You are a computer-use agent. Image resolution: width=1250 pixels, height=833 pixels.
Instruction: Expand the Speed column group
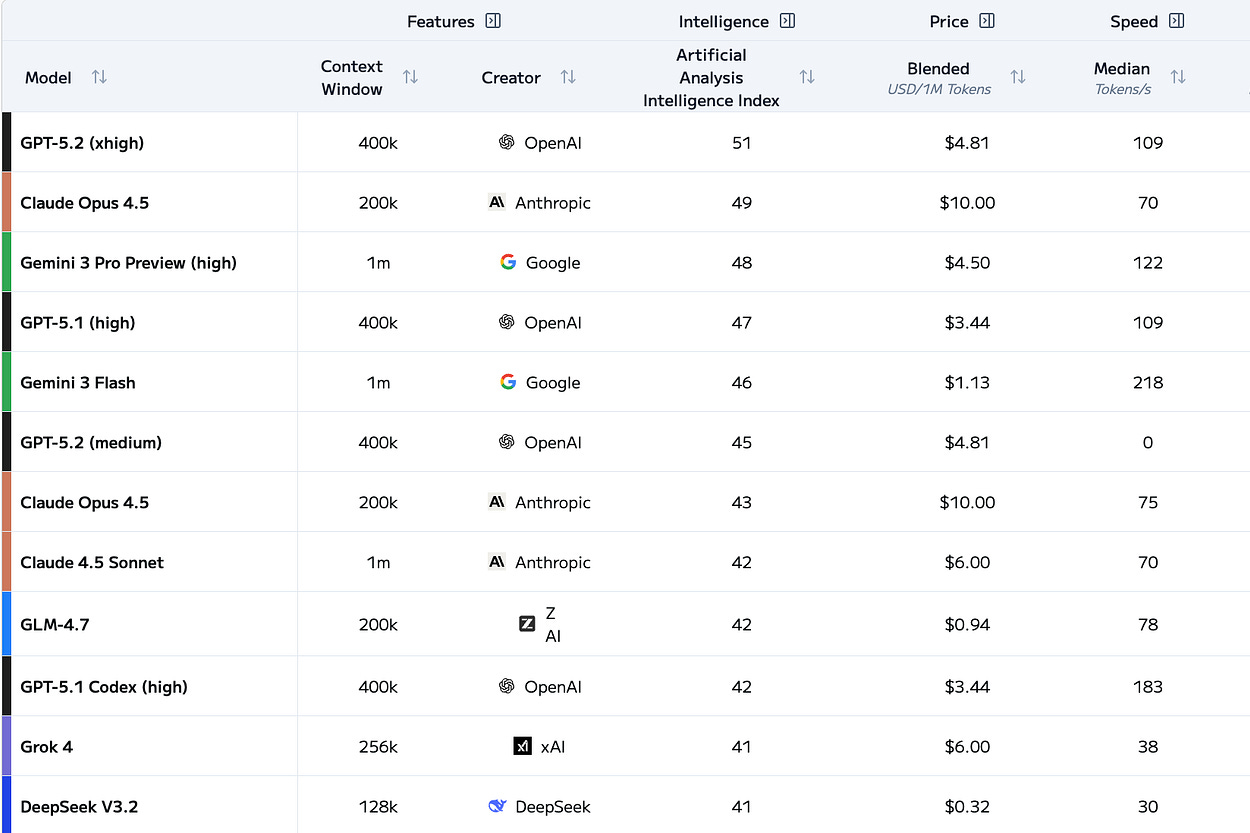(1176, 21)
